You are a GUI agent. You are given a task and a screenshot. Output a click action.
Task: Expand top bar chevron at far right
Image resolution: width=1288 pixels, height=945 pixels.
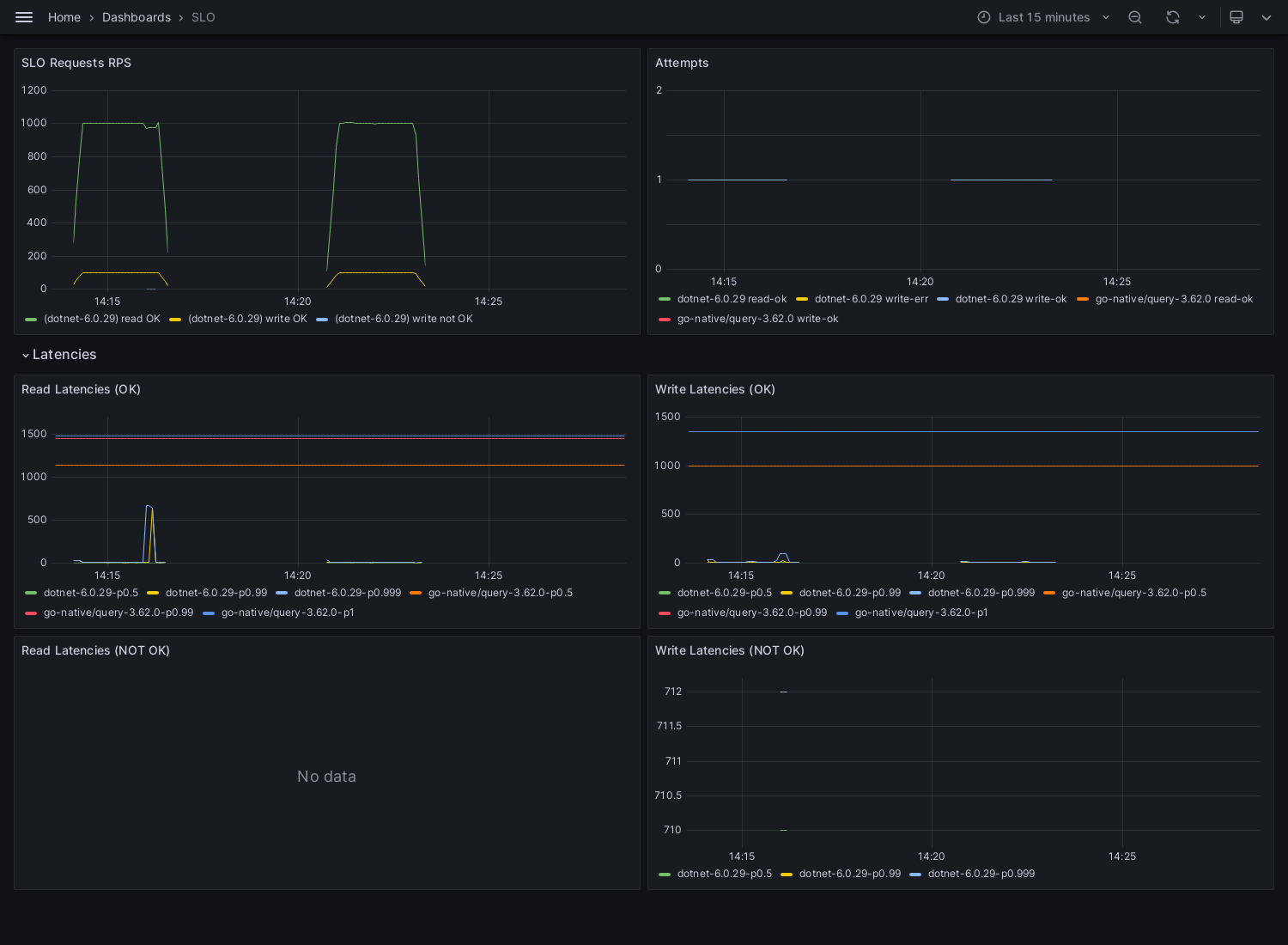pos(1267,17)
